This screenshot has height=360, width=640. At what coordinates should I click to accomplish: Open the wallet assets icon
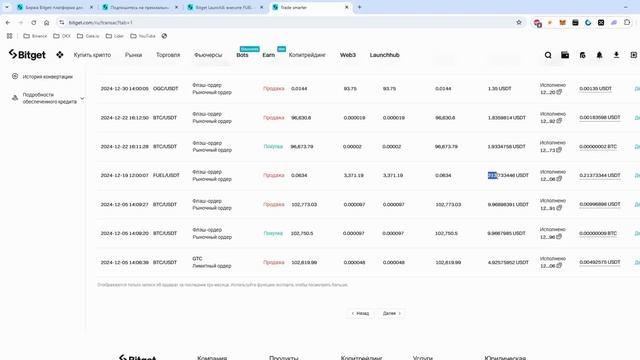click(565, 55)
